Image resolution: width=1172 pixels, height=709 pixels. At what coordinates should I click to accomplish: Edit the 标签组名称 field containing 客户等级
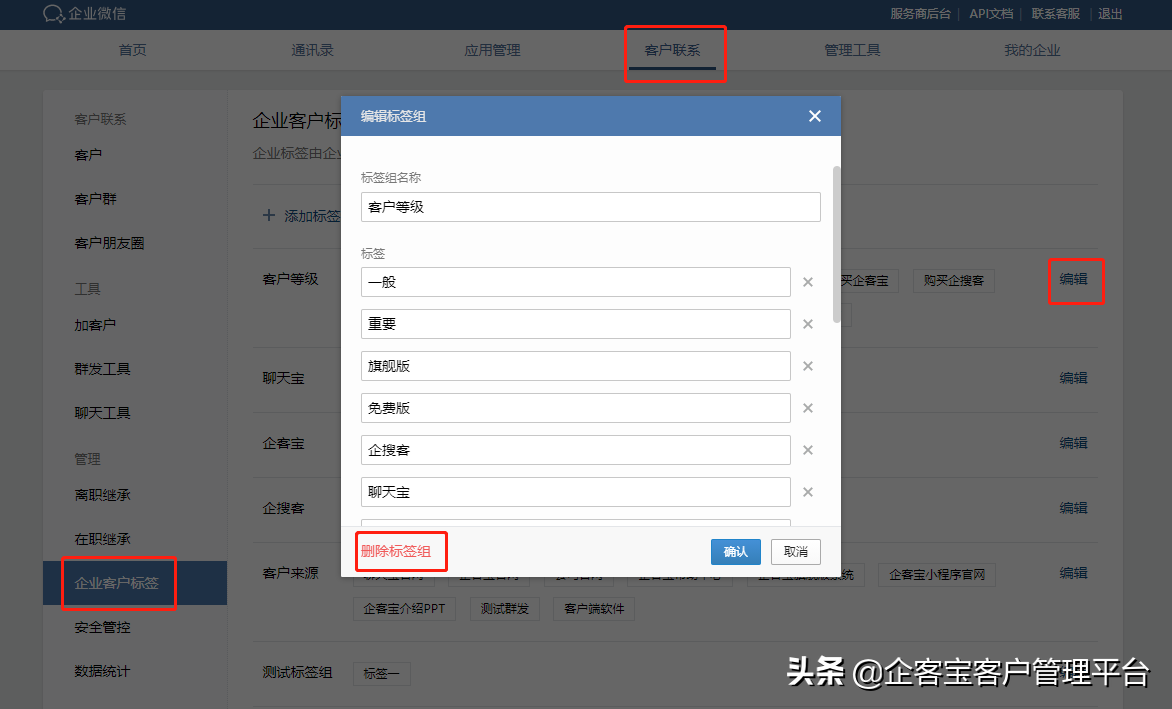590,207
